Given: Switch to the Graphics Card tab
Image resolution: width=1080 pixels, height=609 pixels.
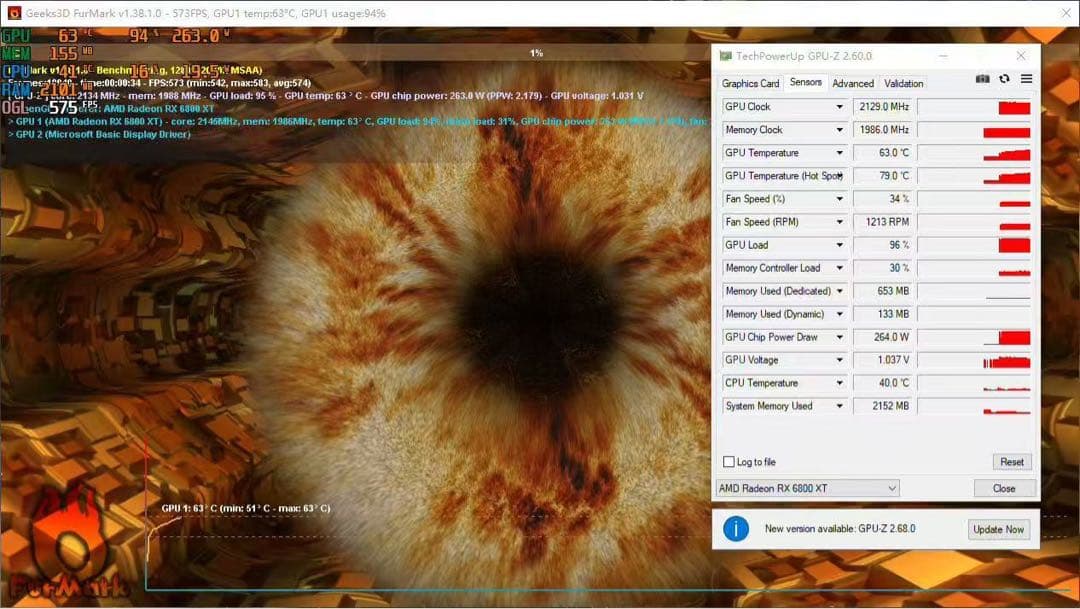Looking at the screenshot, I should click(x=750, y=83).
